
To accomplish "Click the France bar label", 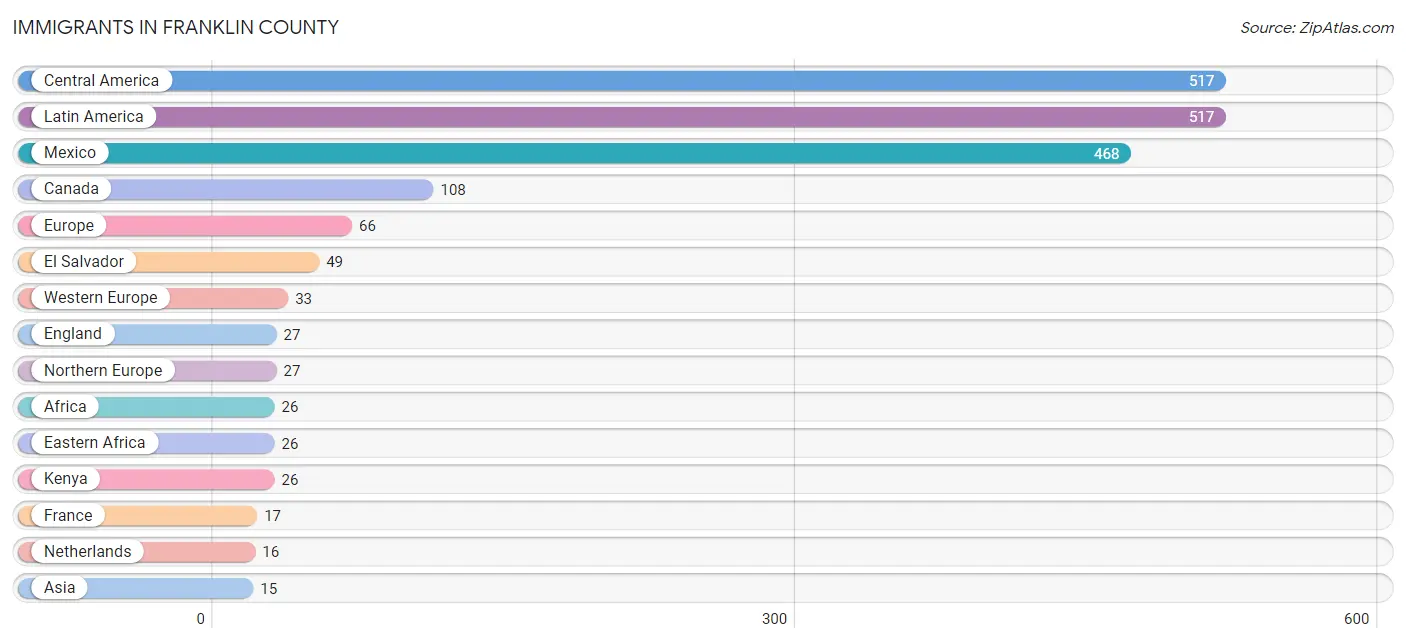I will 68,516.
